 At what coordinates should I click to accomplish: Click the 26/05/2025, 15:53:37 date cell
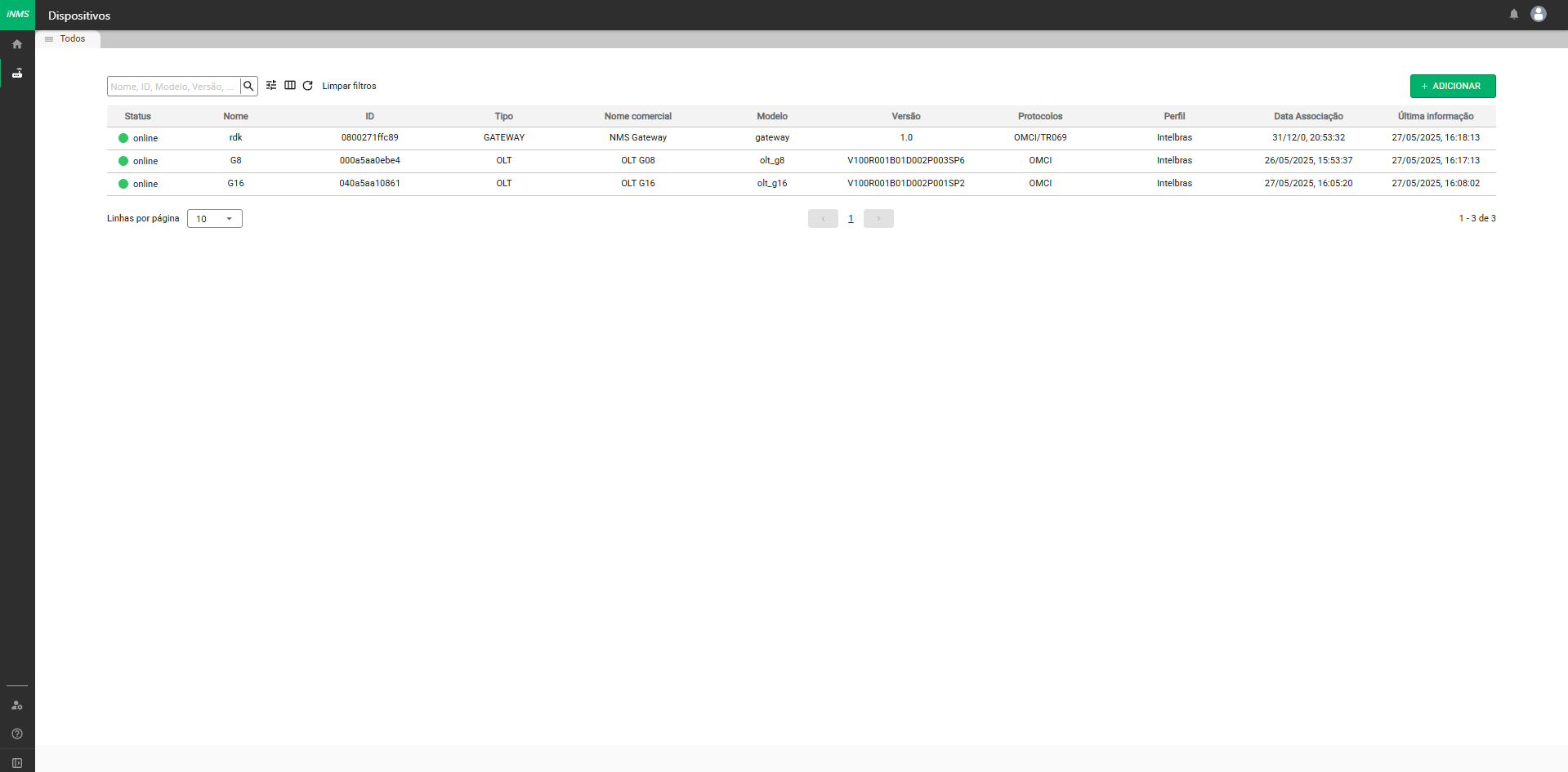pyautogui.click(x=1308, y=160)
